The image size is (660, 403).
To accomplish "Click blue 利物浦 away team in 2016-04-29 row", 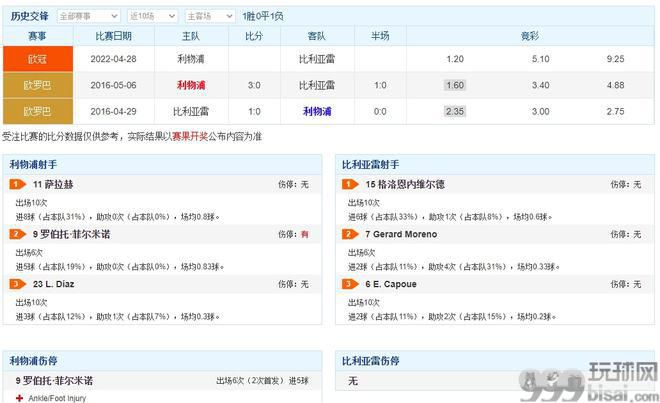I will 317,111.
